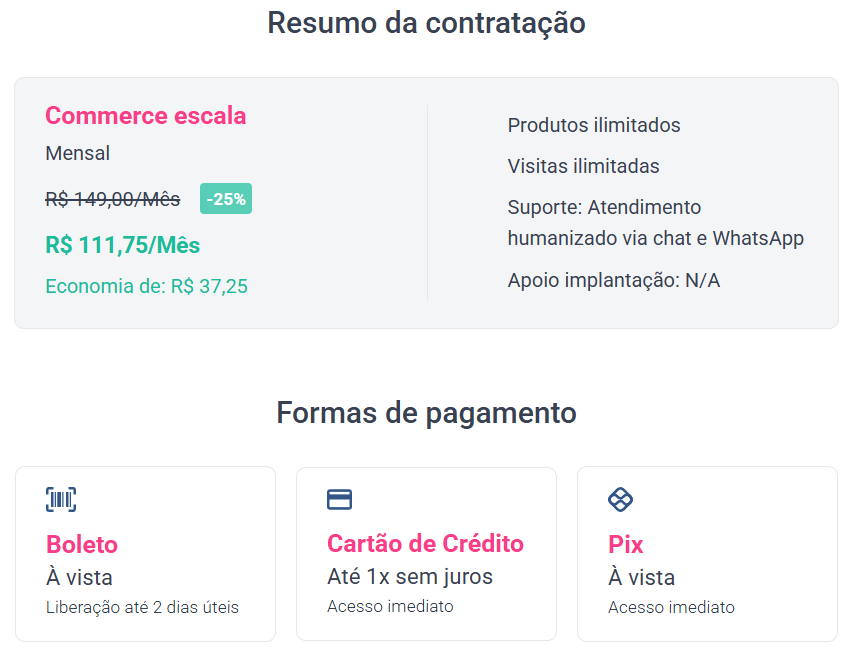The width and height of the screenshot is (857, 656).
Task: Click the Resumo da contratação heading
Action: (427, 23)
